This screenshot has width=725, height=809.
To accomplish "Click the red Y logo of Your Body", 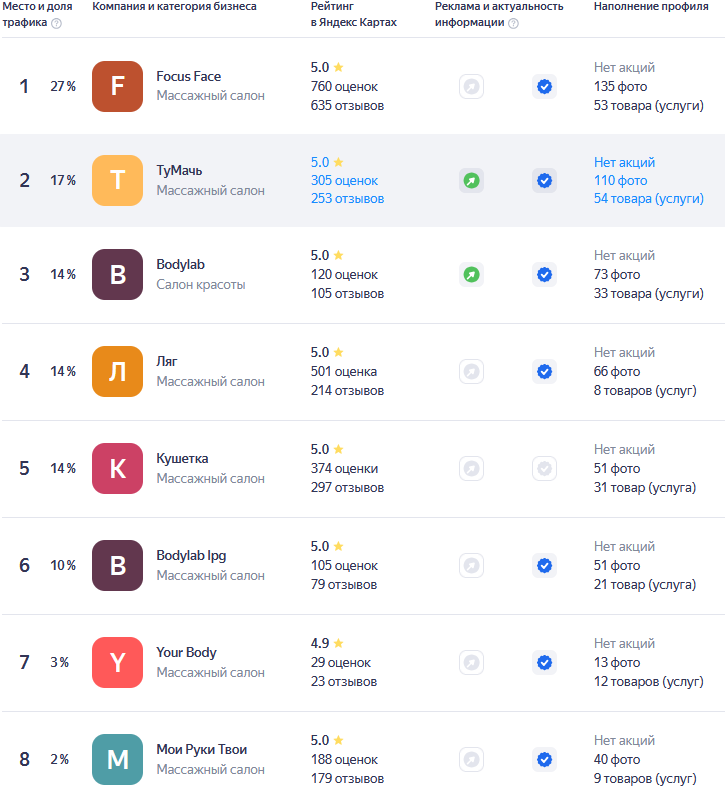I will [117, 662].
